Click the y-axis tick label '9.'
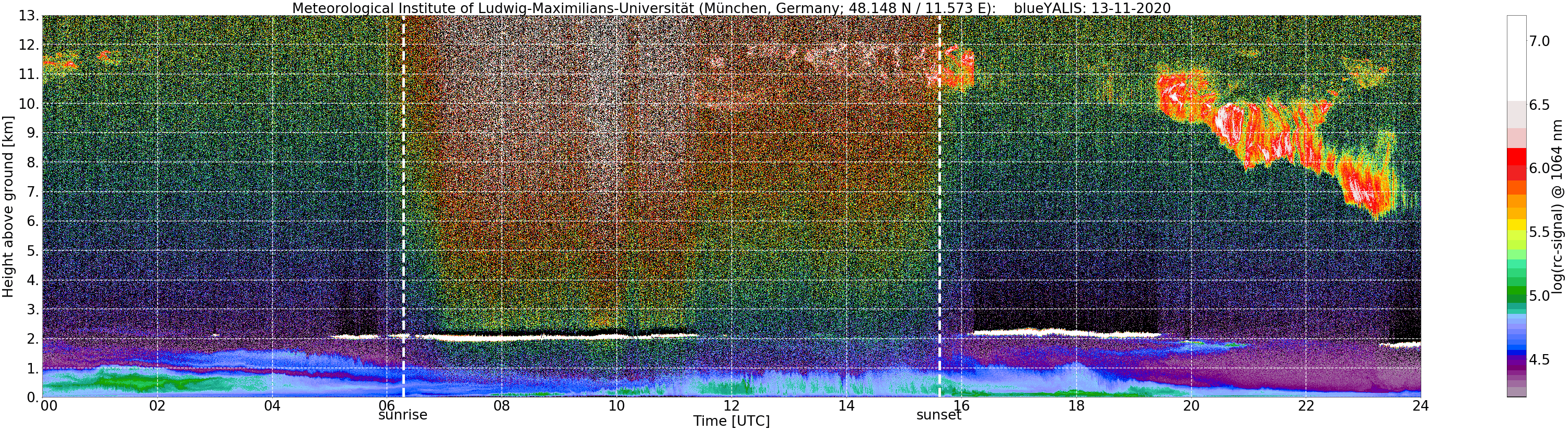This screenshot has width=1568, height=431. point(32,133)
